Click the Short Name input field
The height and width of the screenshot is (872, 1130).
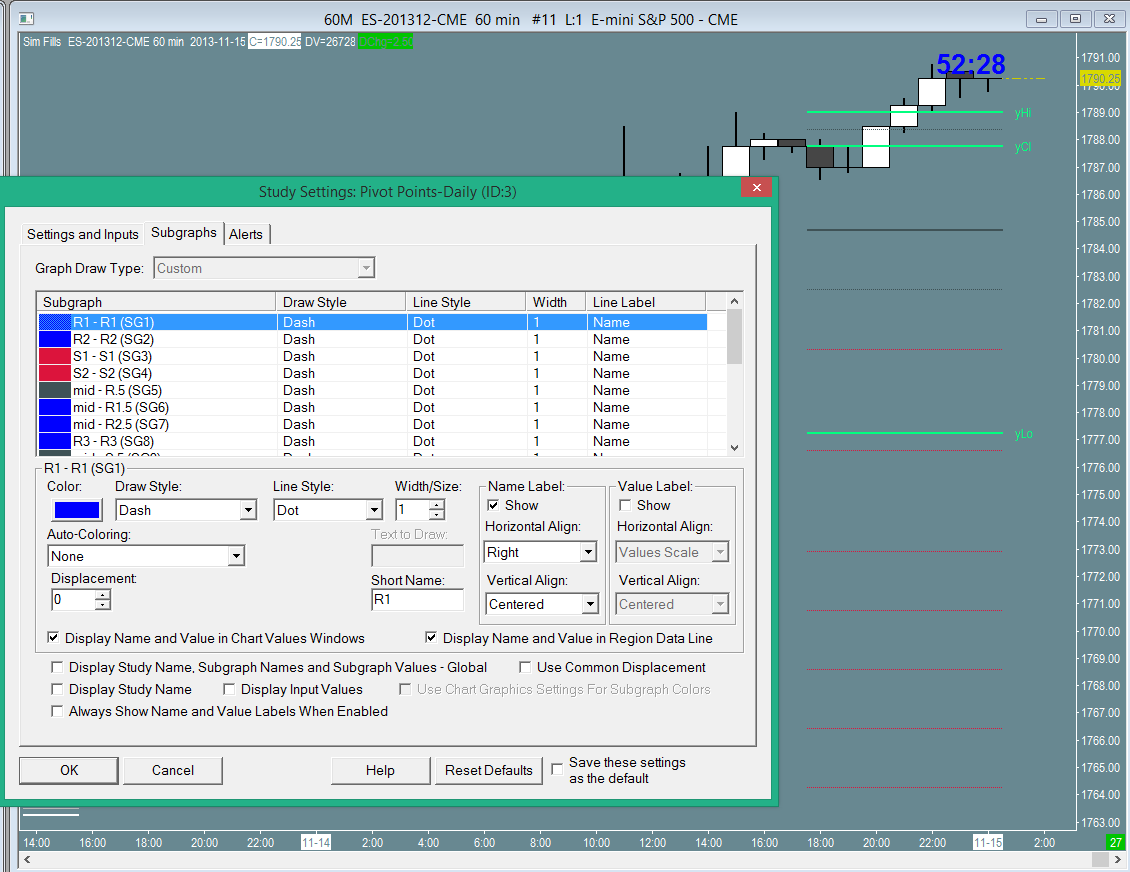pos(417,600)
